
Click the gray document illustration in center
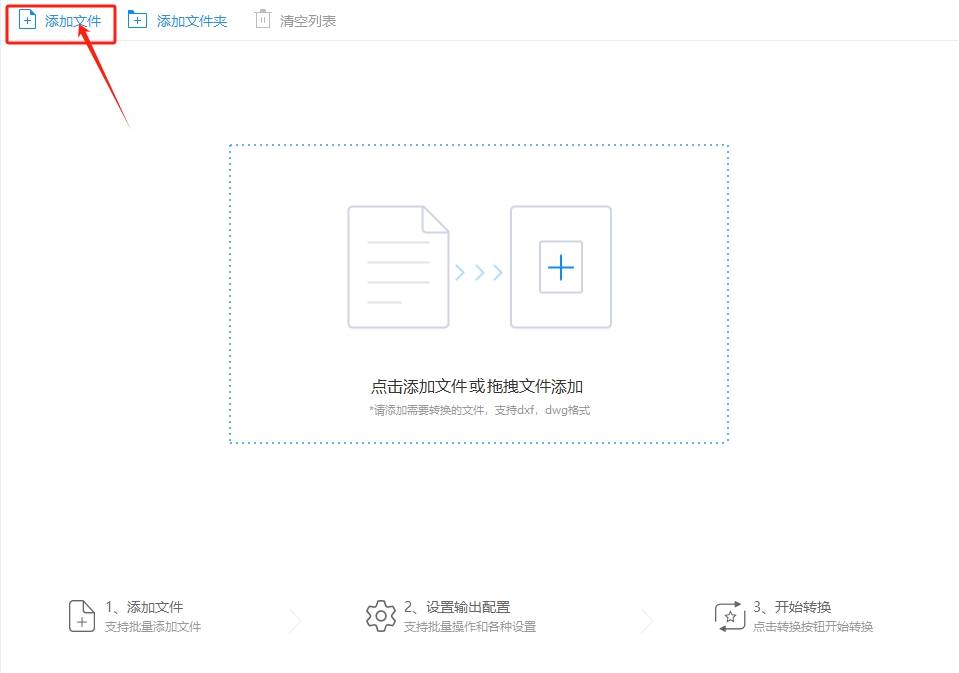[397, 265]
